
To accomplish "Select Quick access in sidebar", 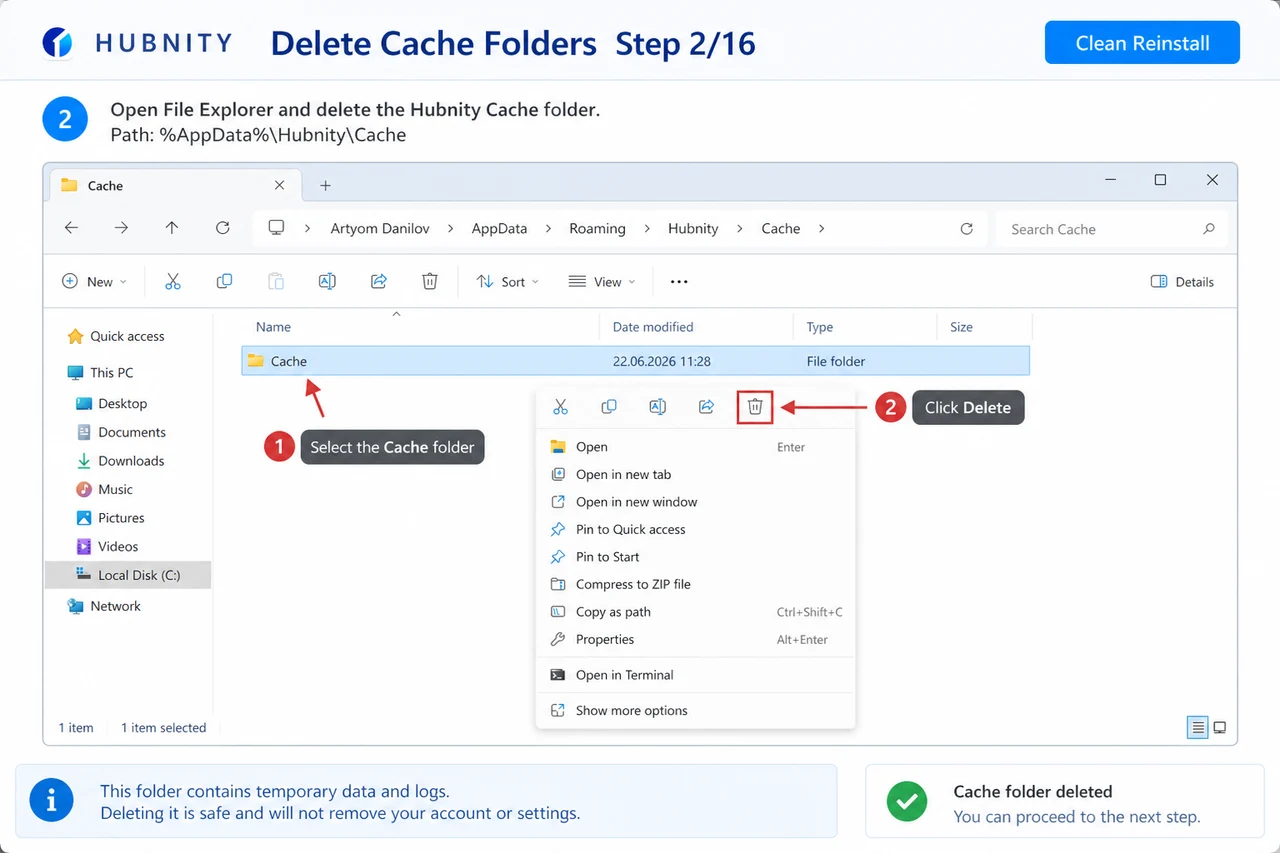I will point(116,336).
